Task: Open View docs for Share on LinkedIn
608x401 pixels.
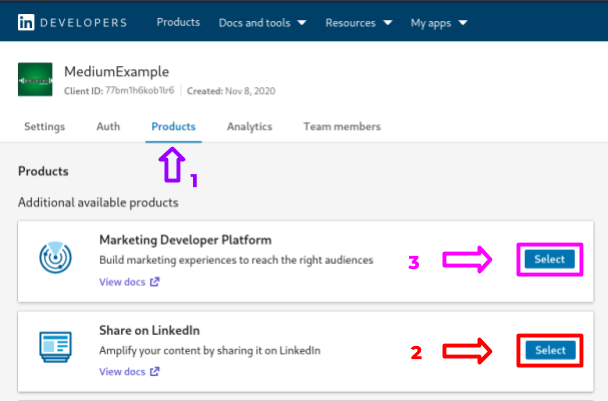Action: click(x=123, y=372)
